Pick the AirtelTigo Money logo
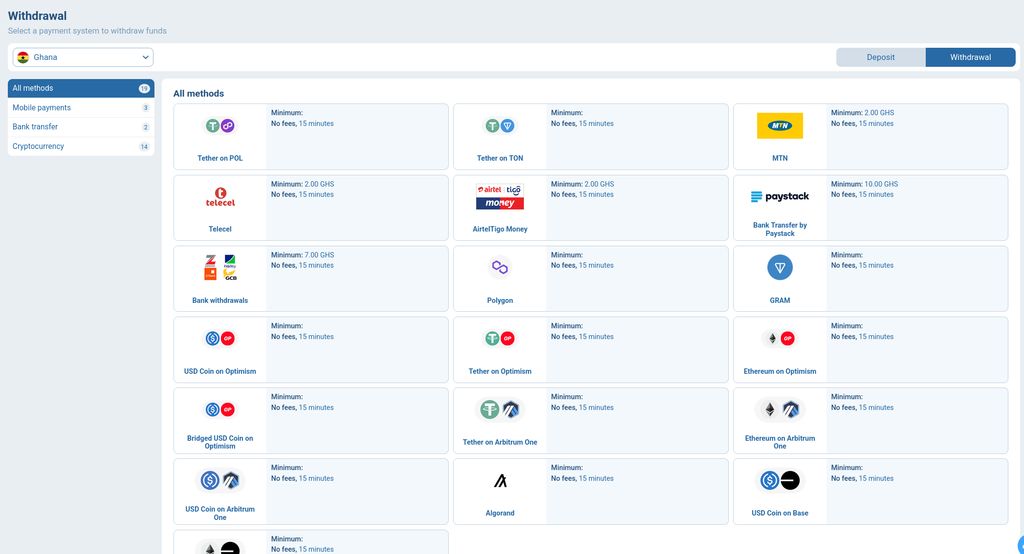This screenshot has height=554, width=1024. click(500, 196)
